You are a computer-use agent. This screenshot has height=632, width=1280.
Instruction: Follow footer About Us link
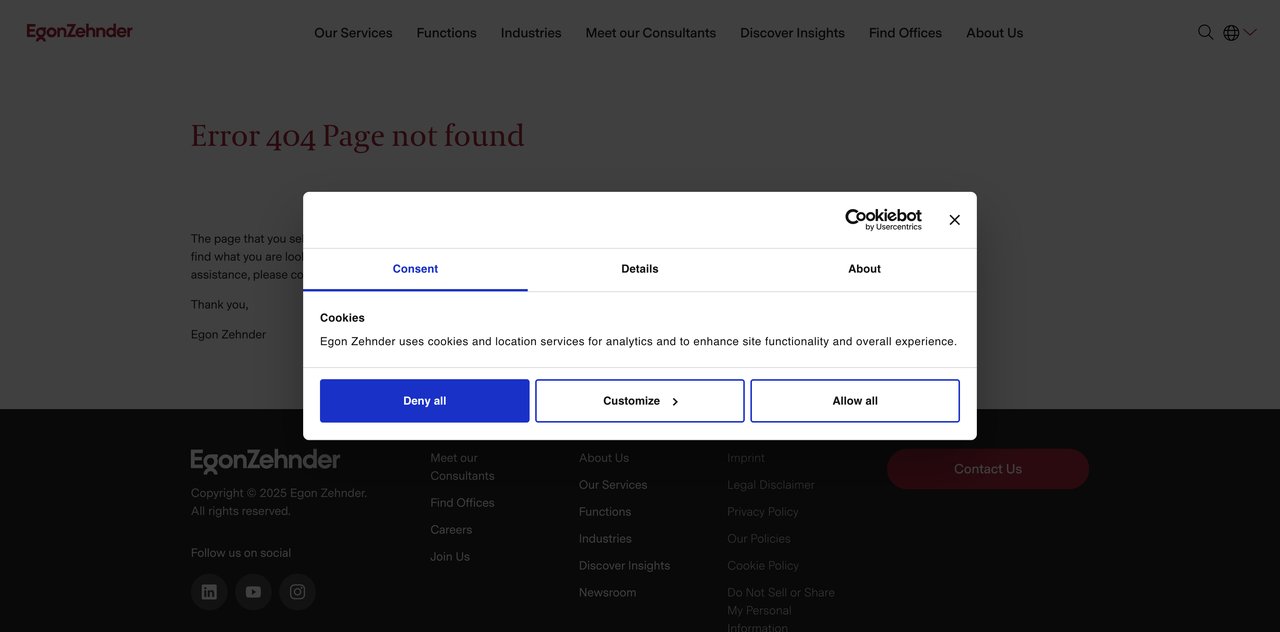tap(604, 458)
